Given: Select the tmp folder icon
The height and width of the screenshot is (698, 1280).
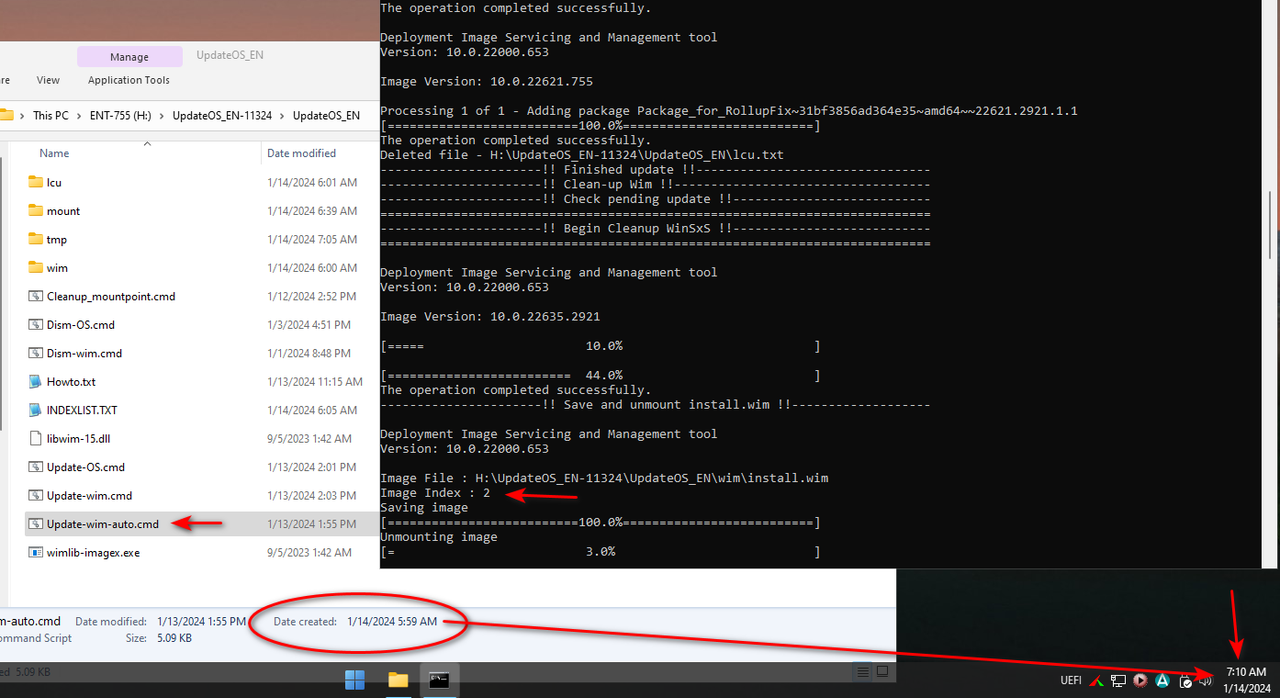Looking at the screenshot, I should click(x=36, y=240).
